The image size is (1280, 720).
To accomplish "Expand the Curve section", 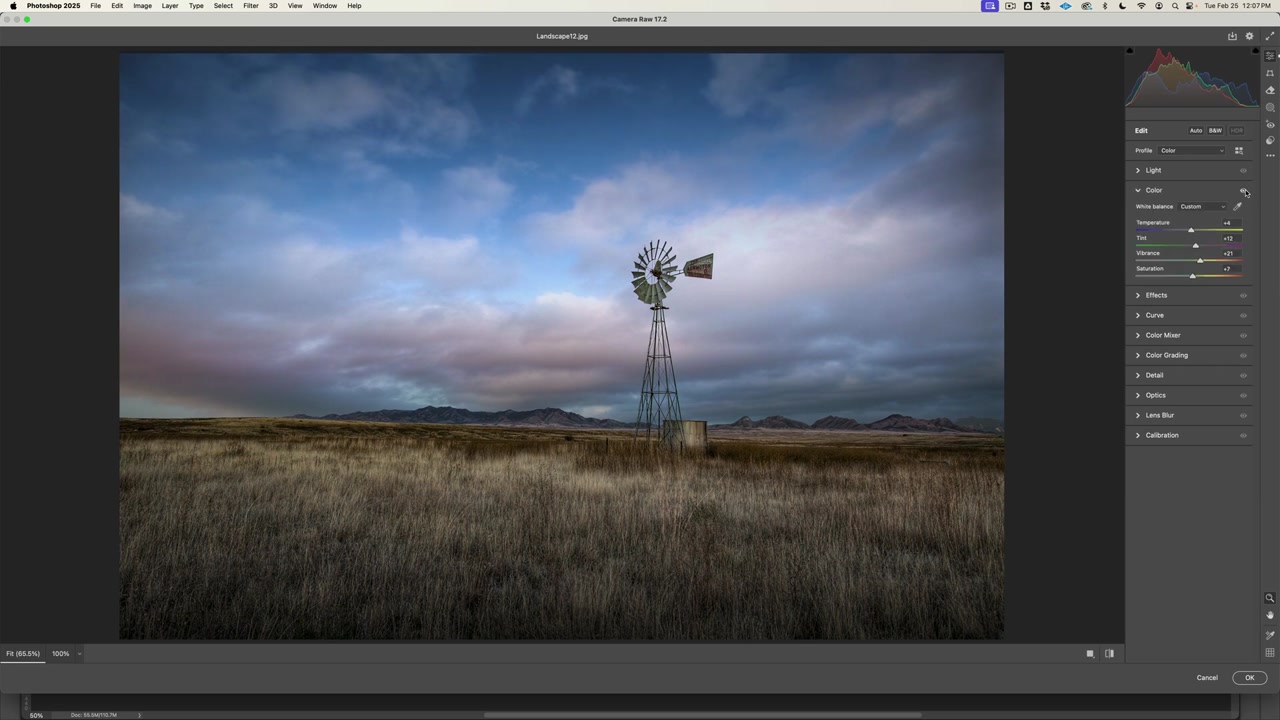I will click(x=1155, y=315).
